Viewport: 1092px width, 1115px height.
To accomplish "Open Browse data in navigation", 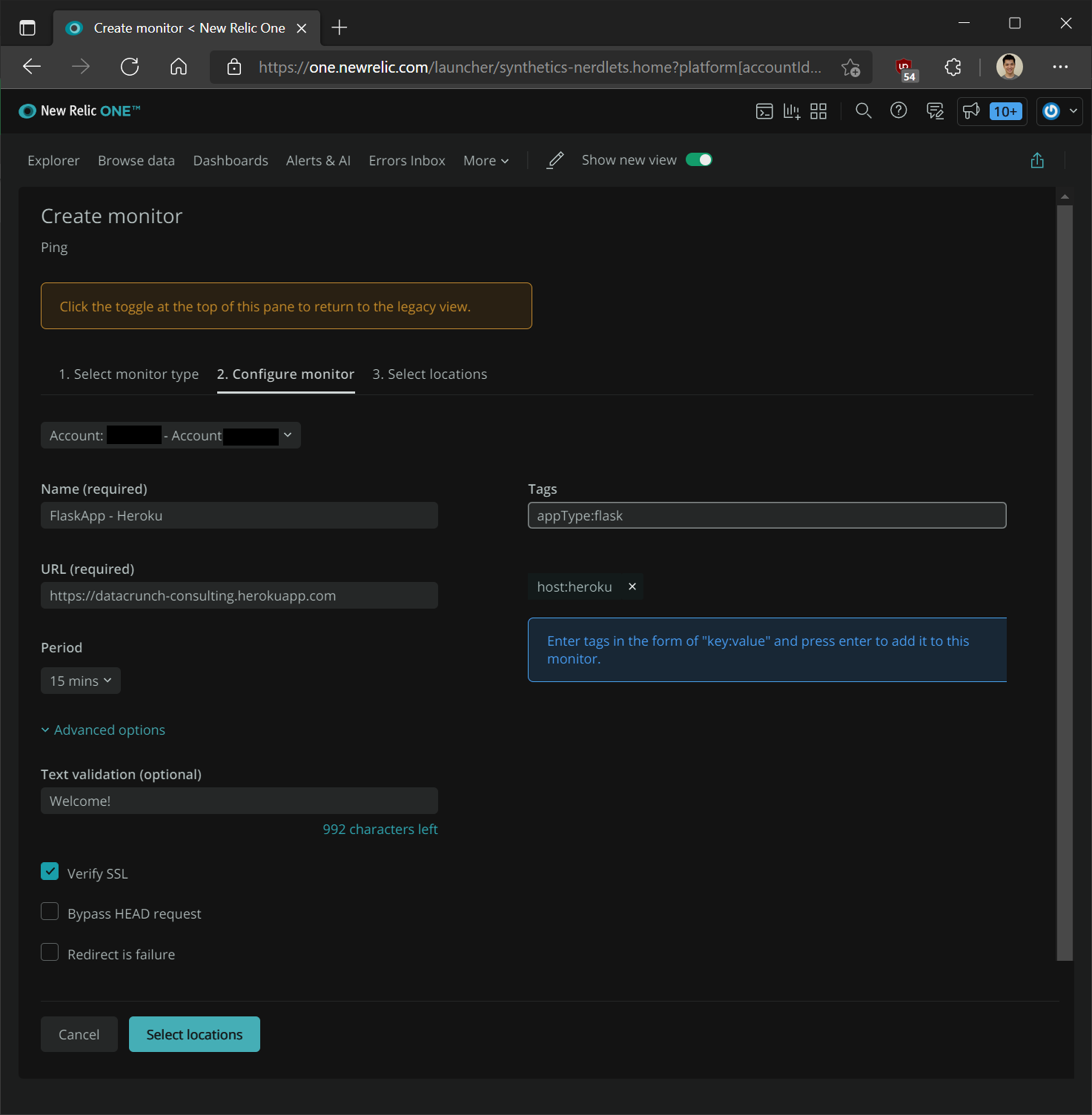I will [136, 160].
